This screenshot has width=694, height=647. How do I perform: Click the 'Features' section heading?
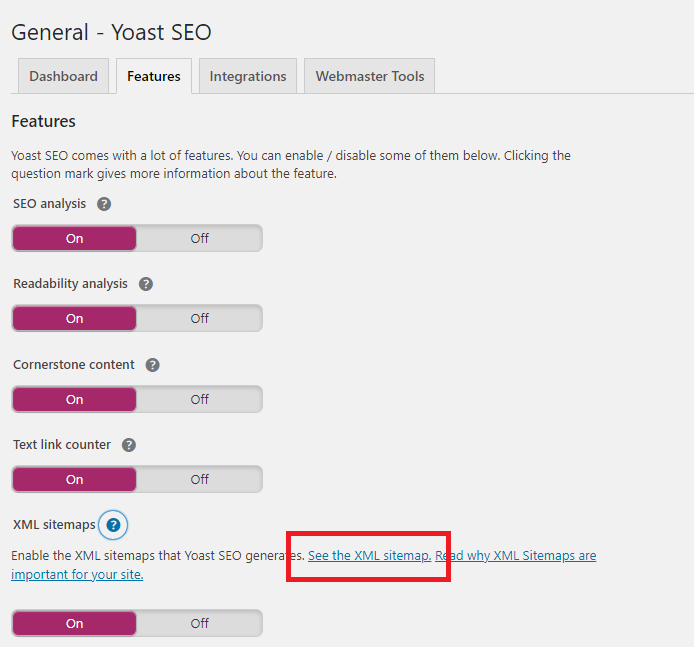tap(43, 121)
